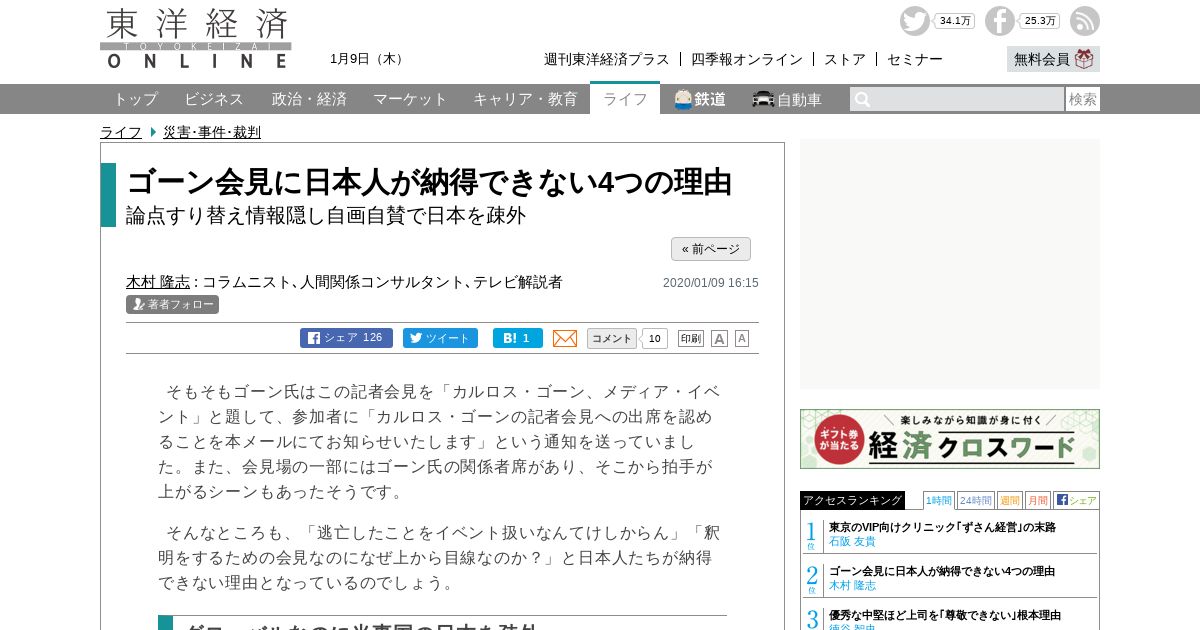Viewport: 1200px width, 630px height.
Task: Open the 経済クロスワード banner
Action: point(950,439)
